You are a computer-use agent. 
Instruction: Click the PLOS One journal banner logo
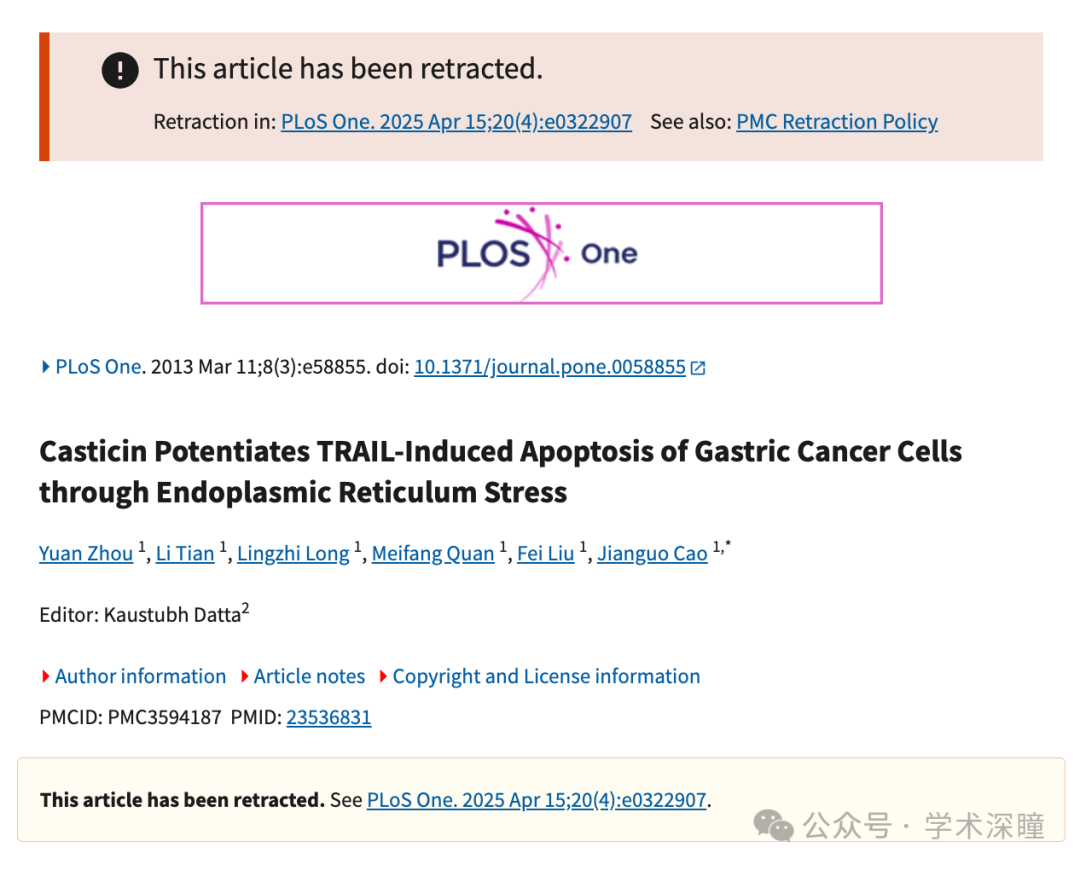[x=541, y=253]
